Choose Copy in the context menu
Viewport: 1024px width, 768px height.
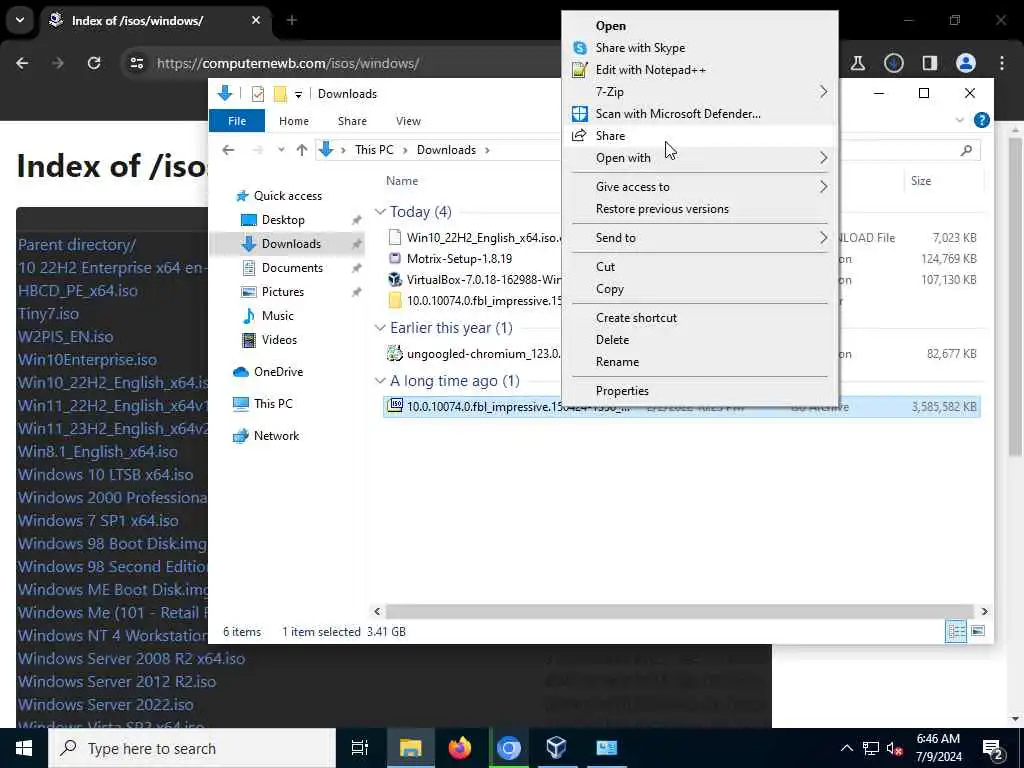(610, 289)
